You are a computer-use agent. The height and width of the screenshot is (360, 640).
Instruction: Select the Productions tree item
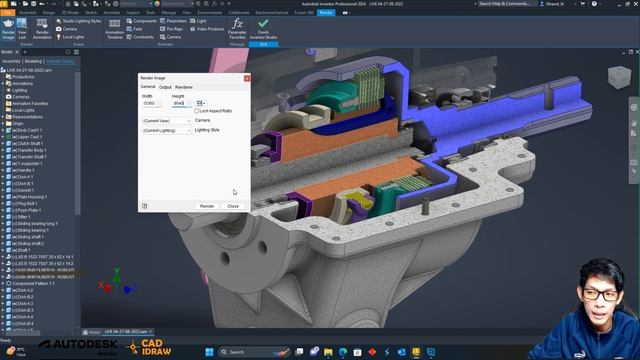click(x=23, y=77)
